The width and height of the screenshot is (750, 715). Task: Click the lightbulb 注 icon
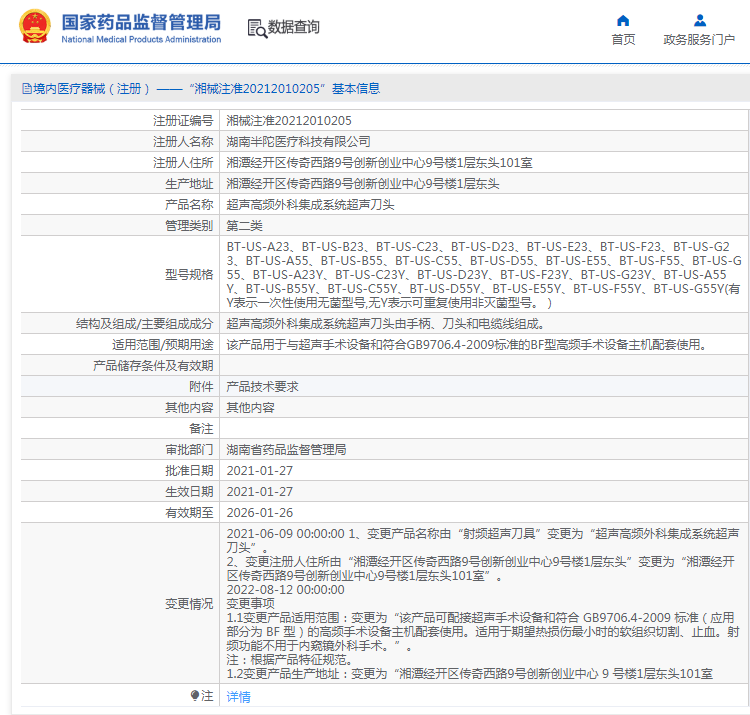coord(195,695)
